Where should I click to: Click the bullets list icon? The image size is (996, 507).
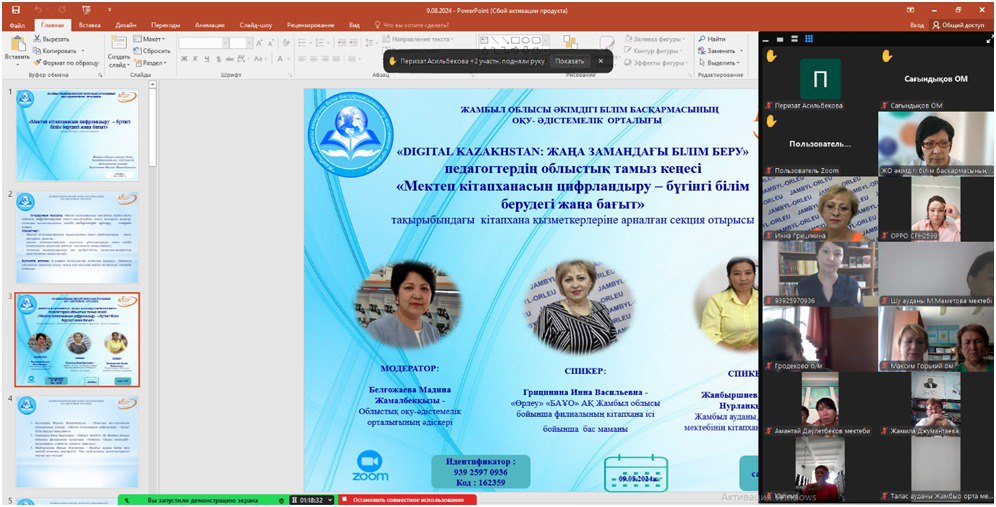[304, 43]
